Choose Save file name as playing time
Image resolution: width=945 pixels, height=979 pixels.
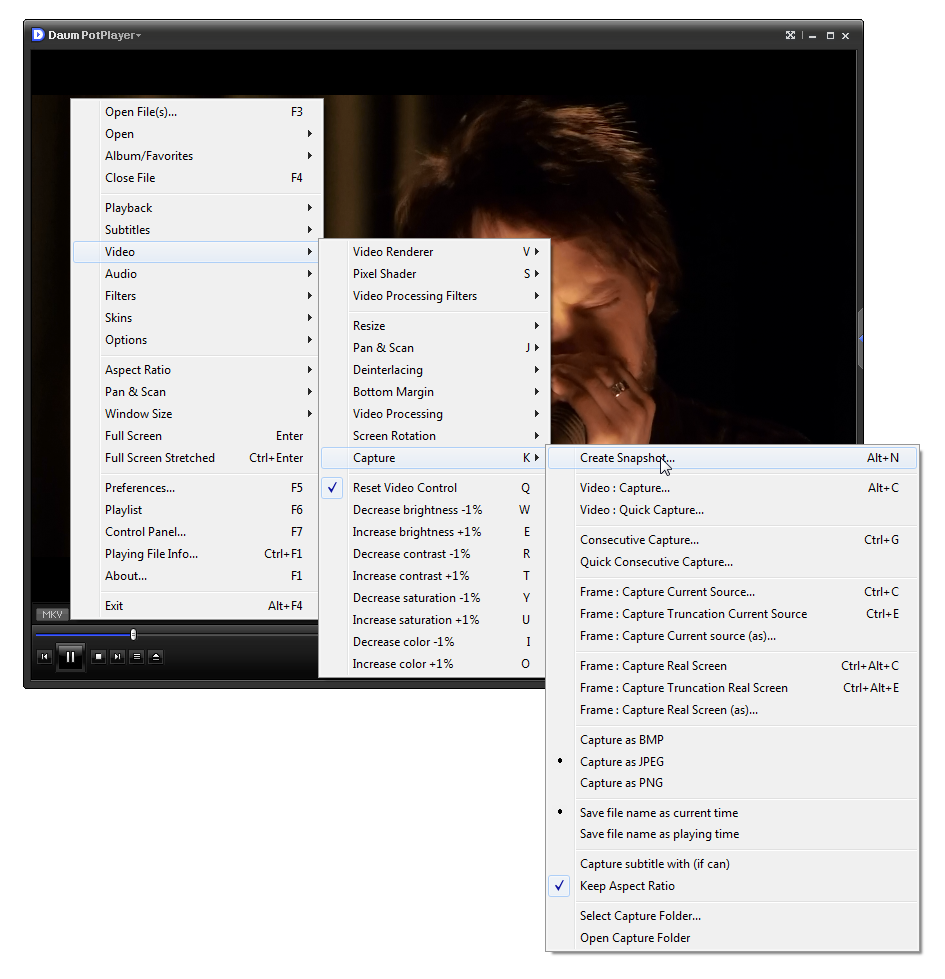[659, 834]
